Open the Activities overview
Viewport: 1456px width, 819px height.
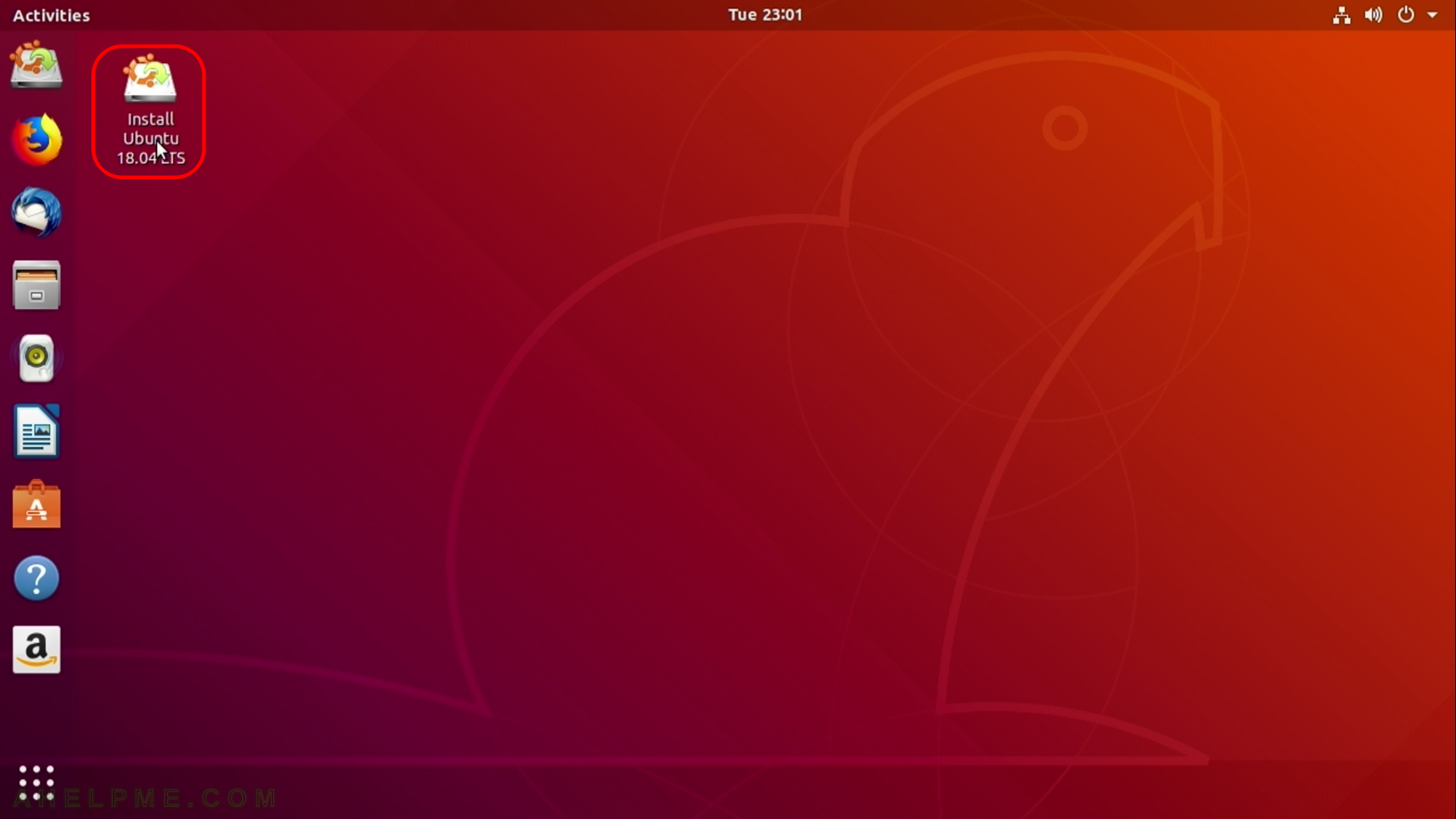[51, 15]
